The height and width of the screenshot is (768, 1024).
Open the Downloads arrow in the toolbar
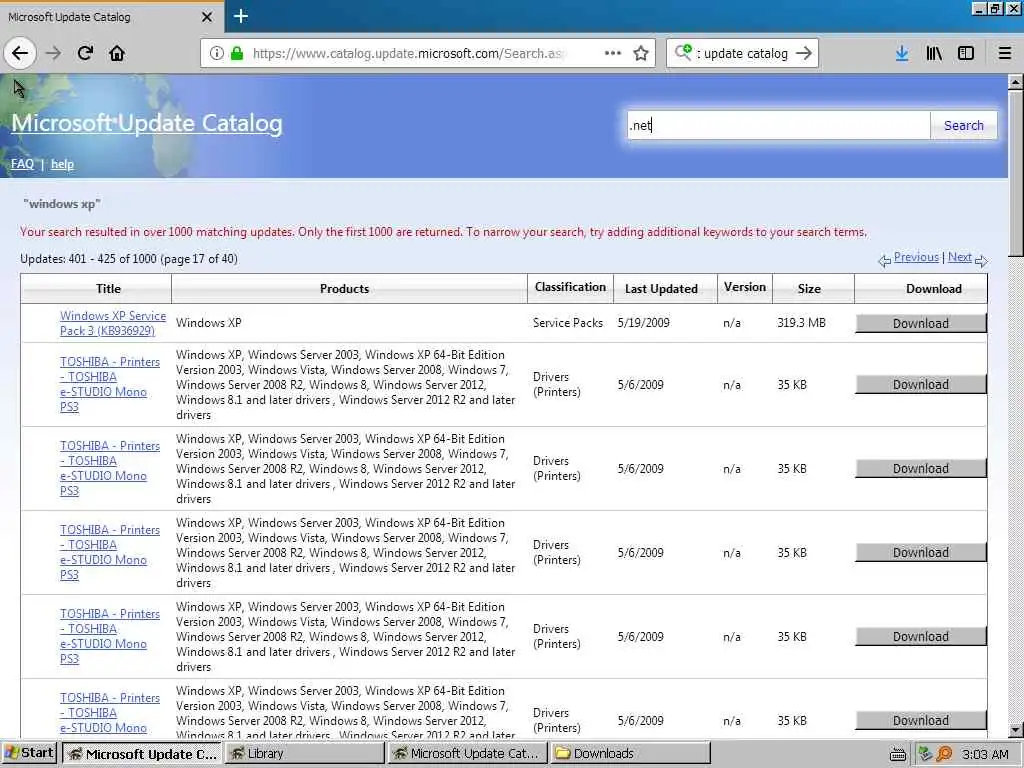902,53
